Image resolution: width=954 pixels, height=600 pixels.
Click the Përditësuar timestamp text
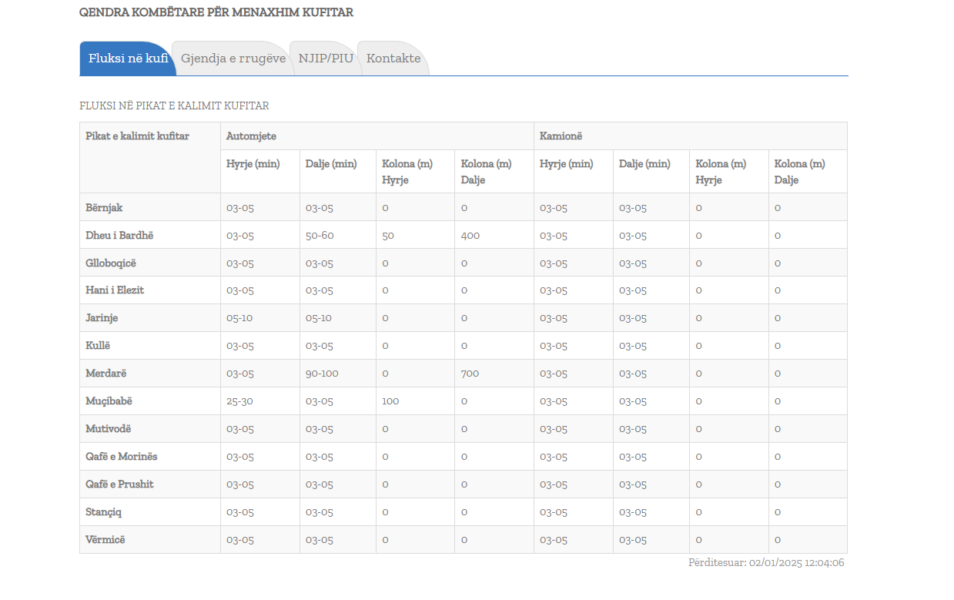(766, 563)
